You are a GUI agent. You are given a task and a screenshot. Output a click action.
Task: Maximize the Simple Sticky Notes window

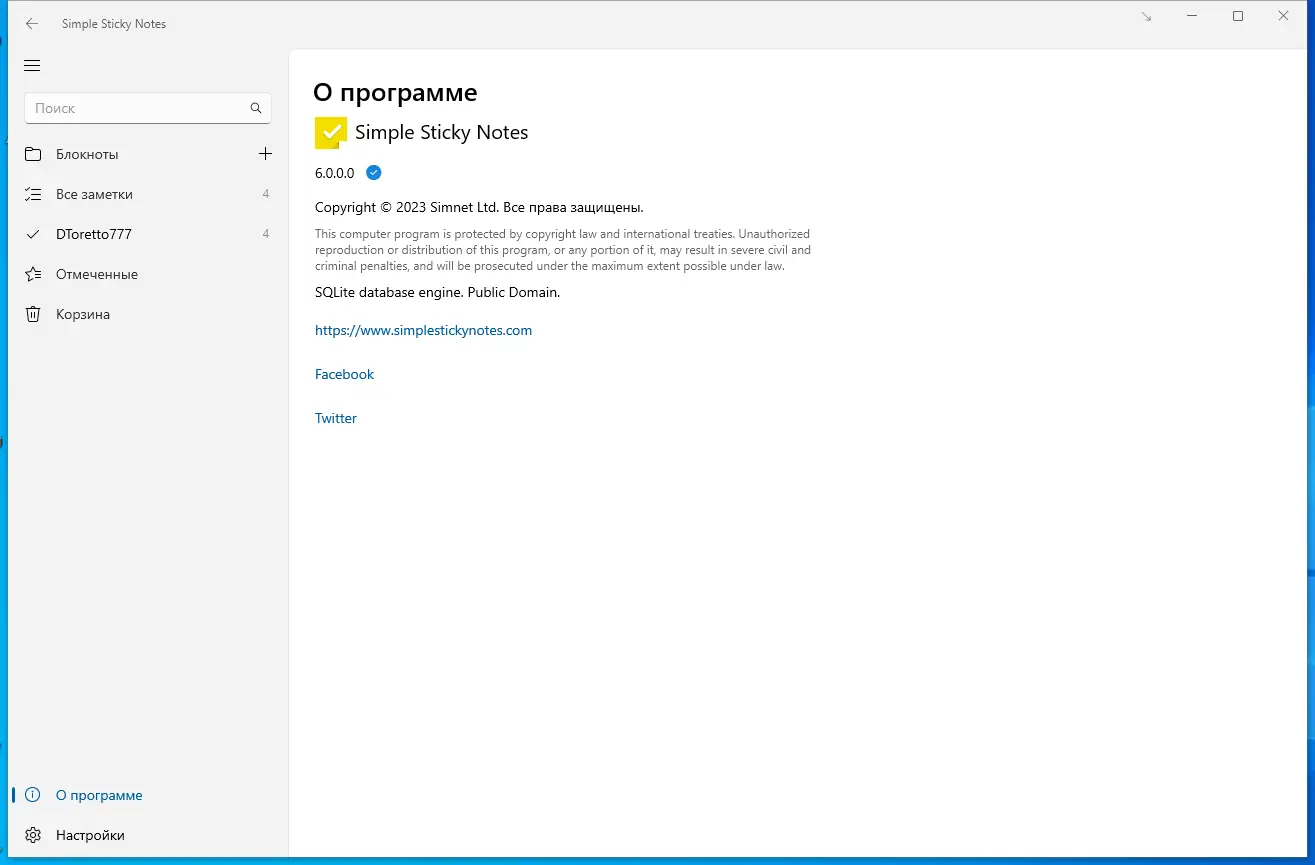[1238, 16]
